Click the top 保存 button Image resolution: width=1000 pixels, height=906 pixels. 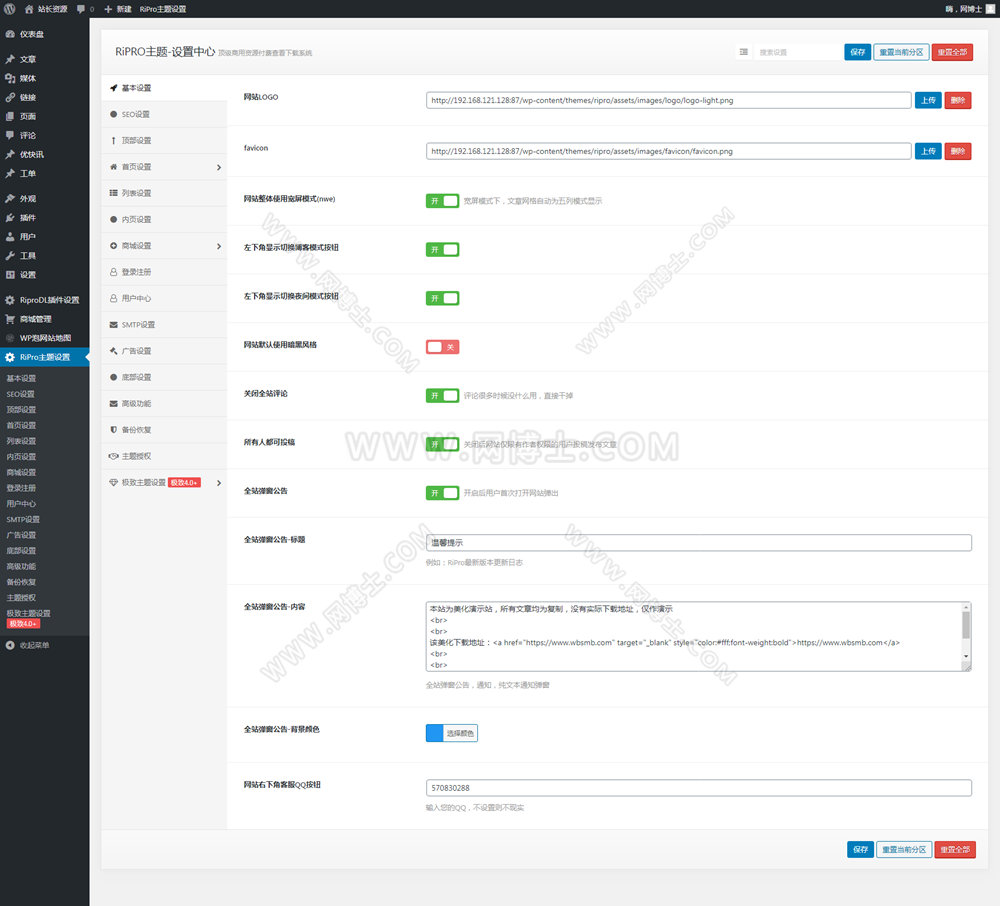tap(857, 52)
